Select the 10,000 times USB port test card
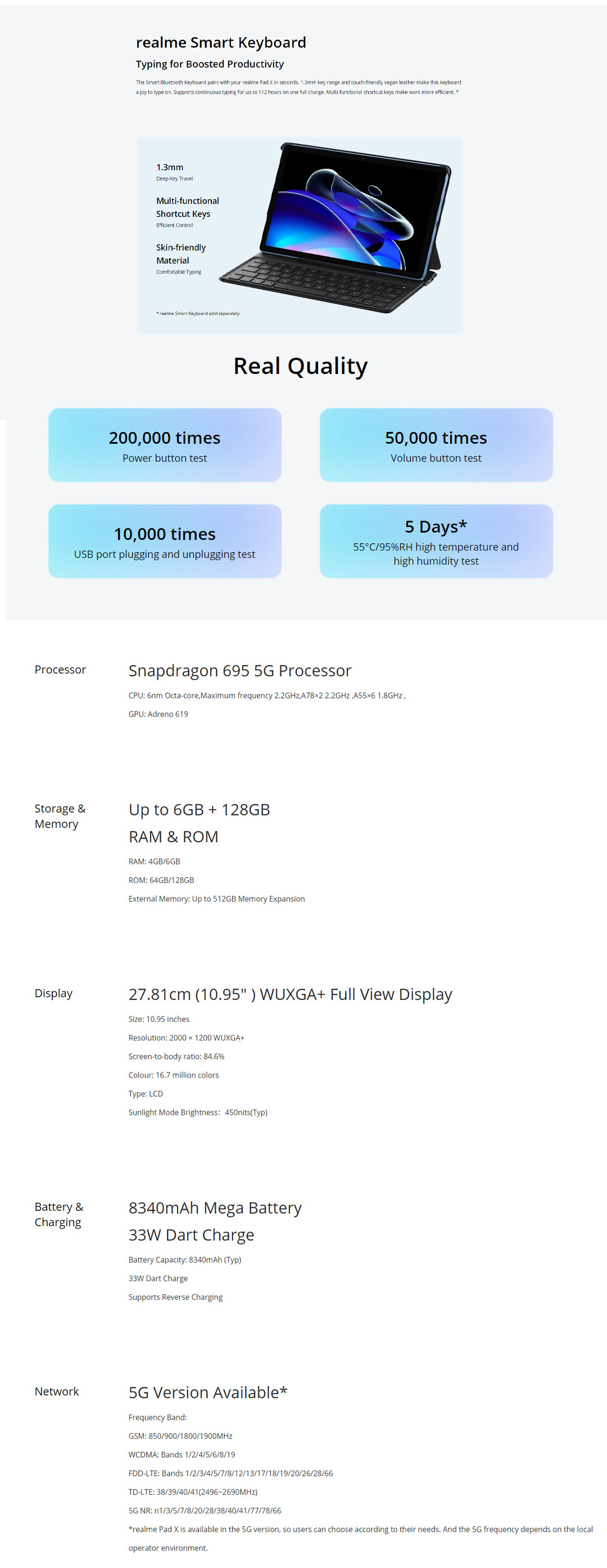 click(x=165, y=541)
